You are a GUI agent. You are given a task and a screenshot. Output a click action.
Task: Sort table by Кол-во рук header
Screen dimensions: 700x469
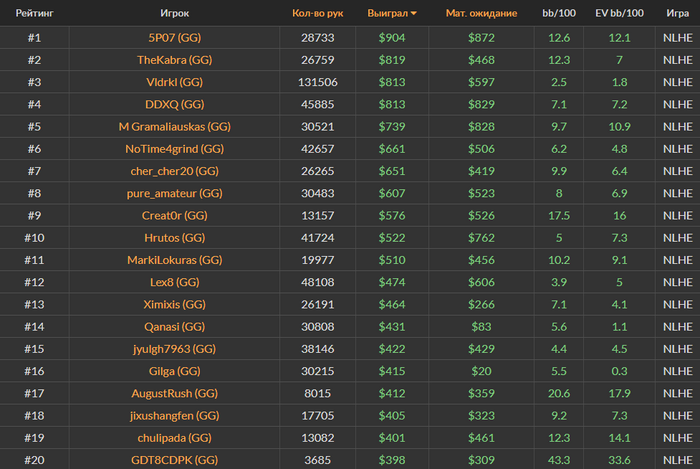tap(317, 14)
